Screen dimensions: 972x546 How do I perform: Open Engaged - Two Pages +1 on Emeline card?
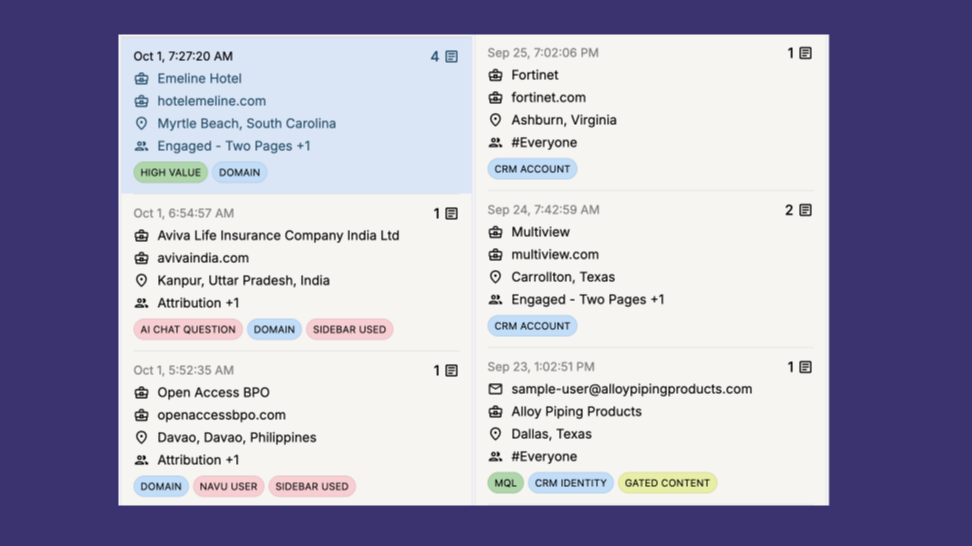234,146
